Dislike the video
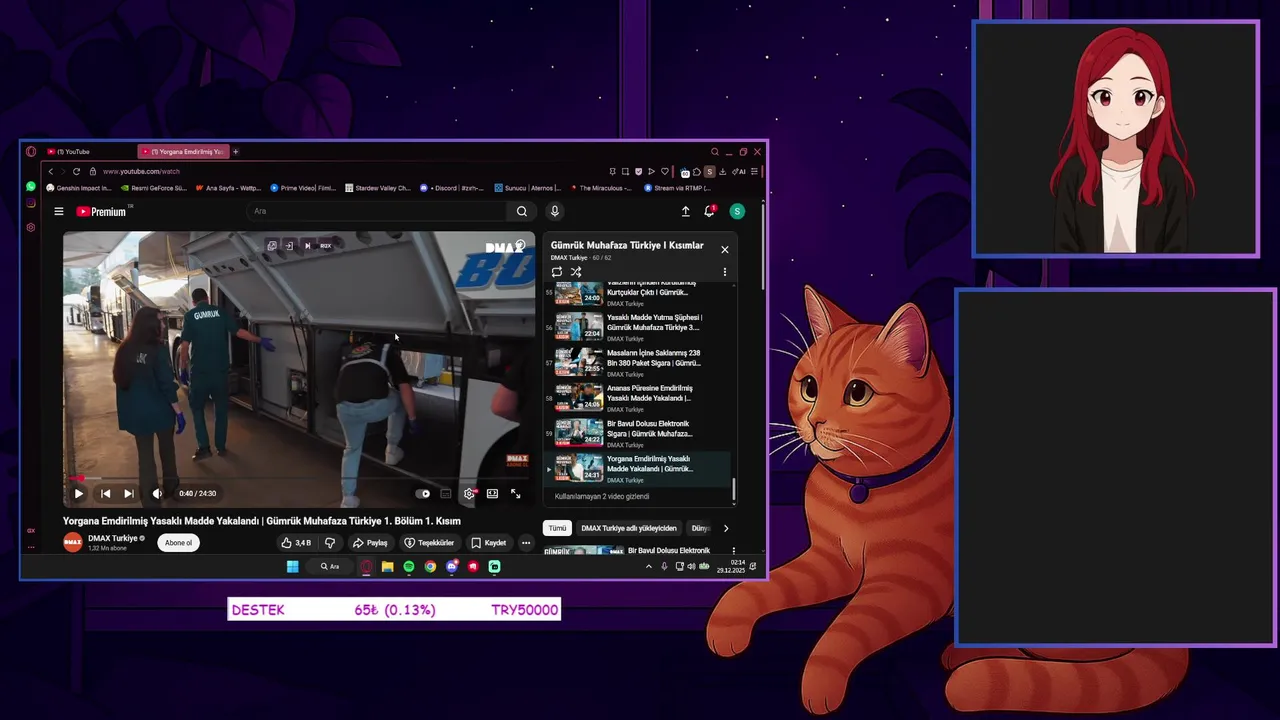The width and height of the screenshot is (1280, 720). (x=330, y=543)
